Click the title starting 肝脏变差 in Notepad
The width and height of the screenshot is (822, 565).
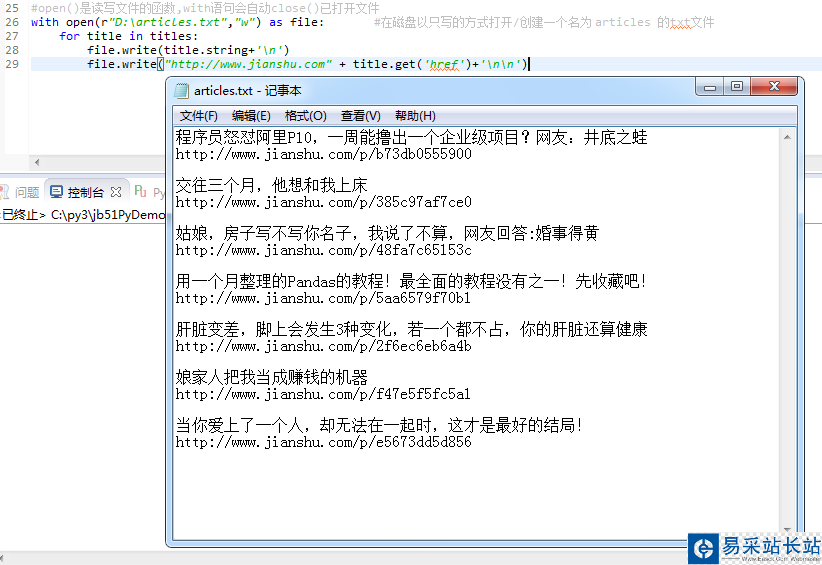[412, 329]
